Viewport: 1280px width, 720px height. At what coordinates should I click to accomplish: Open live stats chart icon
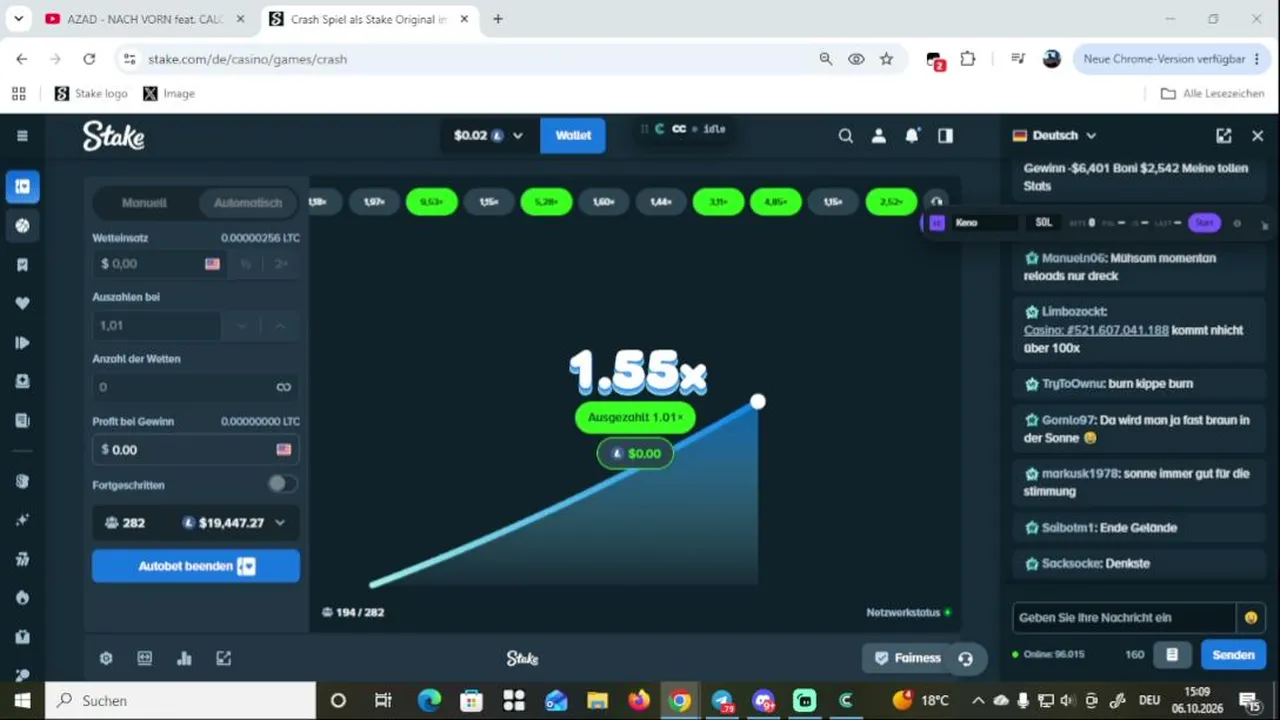tap(184, 658)
